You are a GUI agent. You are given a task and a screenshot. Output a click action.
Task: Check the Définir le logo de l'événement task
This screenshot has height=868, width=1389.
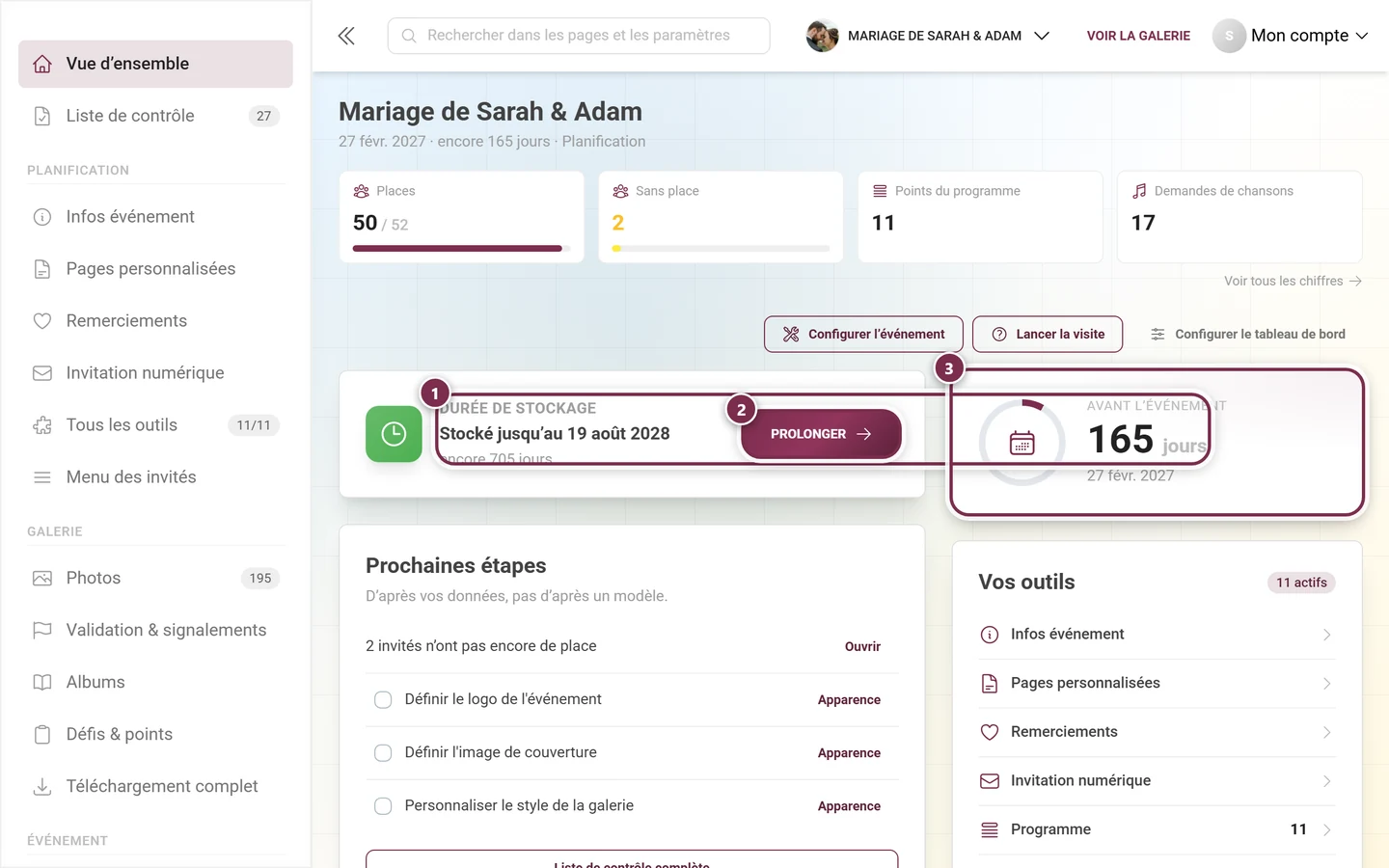tap(383, 700)
